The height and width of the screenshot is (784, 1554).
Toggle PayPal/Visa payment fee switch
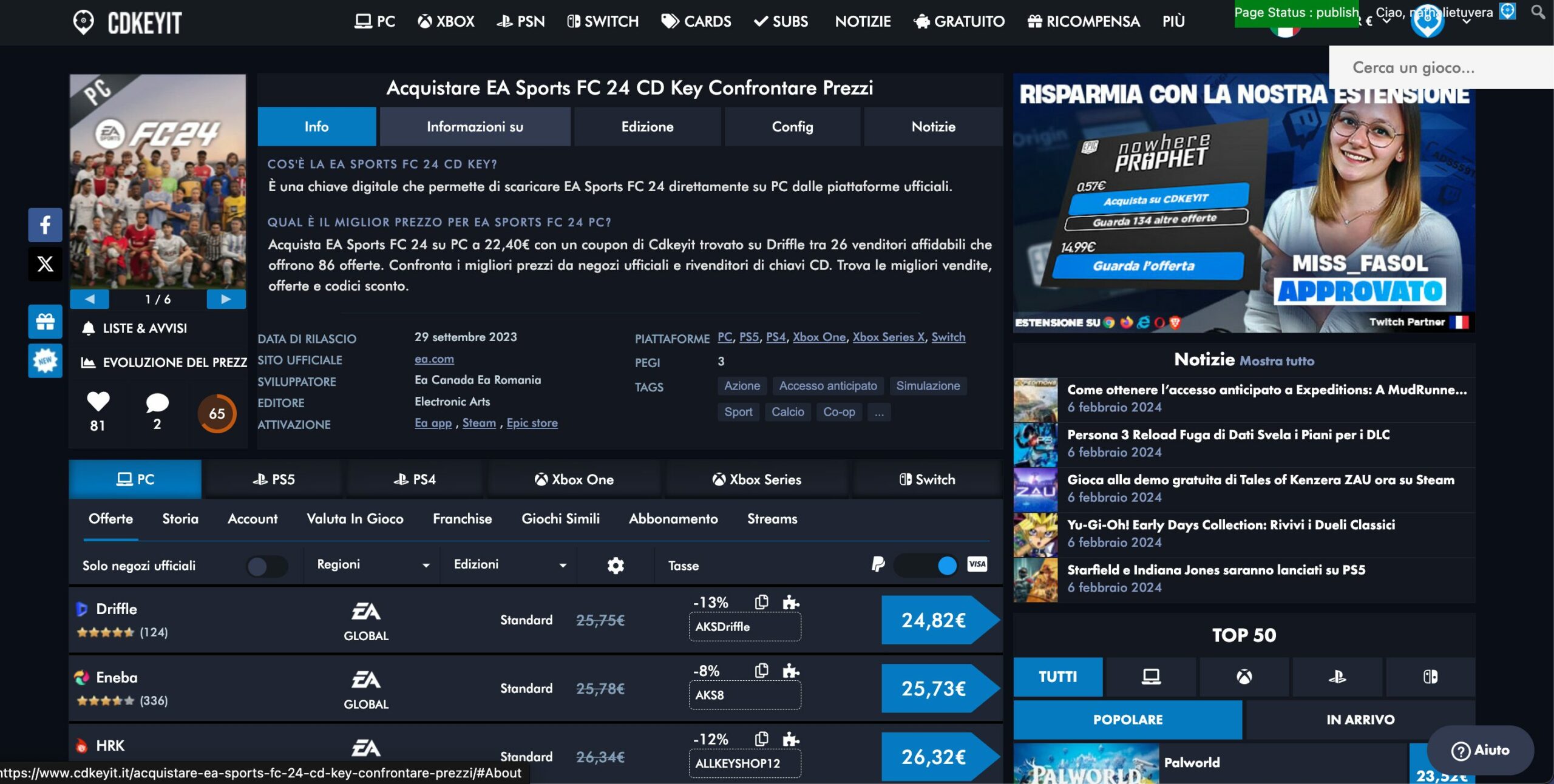926,566
